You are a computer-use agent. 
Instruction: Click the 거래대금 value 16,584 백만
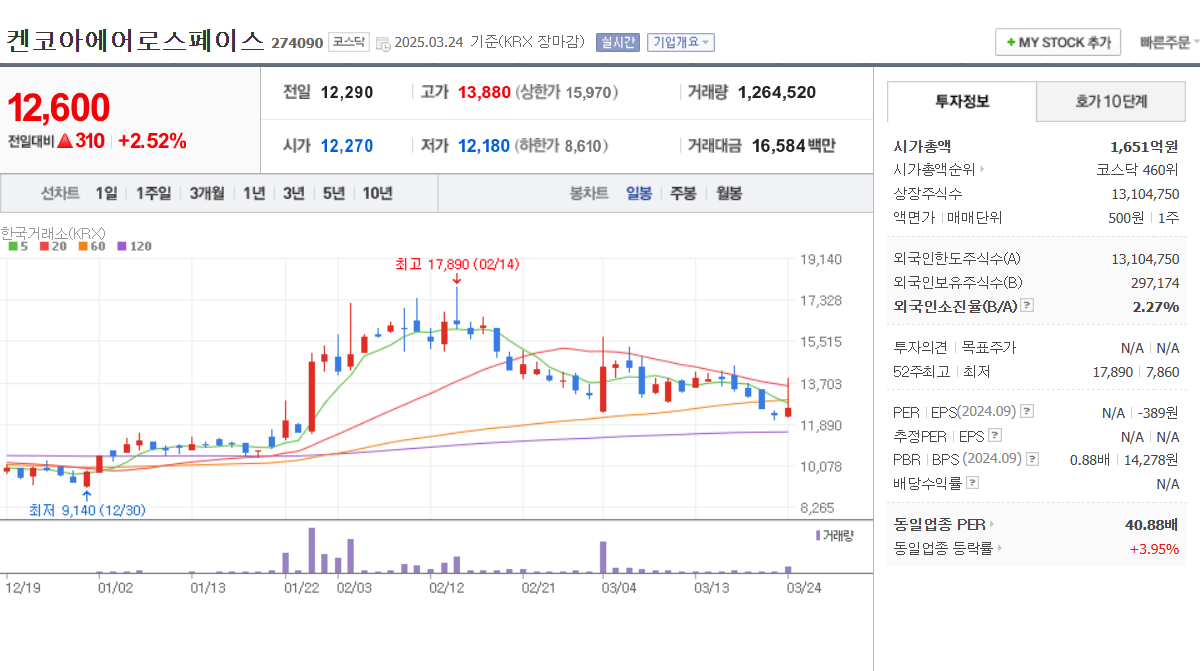coord(794,146)
